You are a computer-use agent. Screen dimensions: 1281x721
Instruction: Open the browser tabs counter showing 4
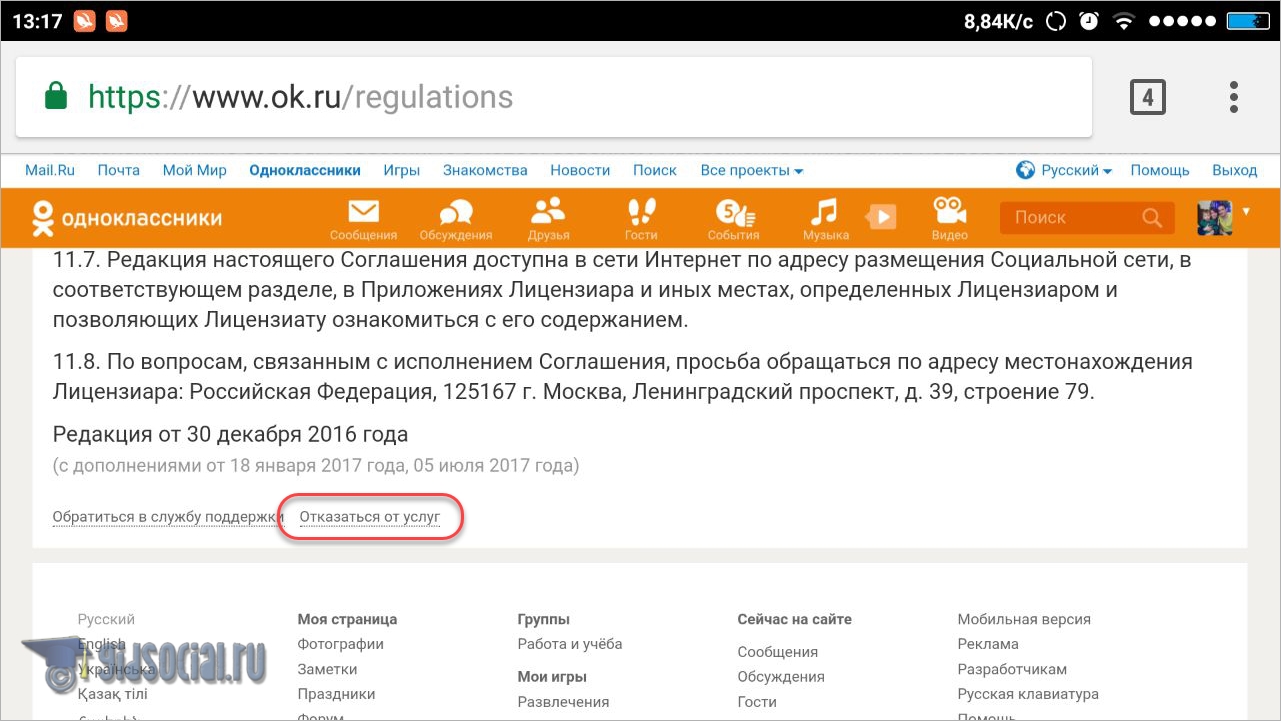click(1148, 97)
